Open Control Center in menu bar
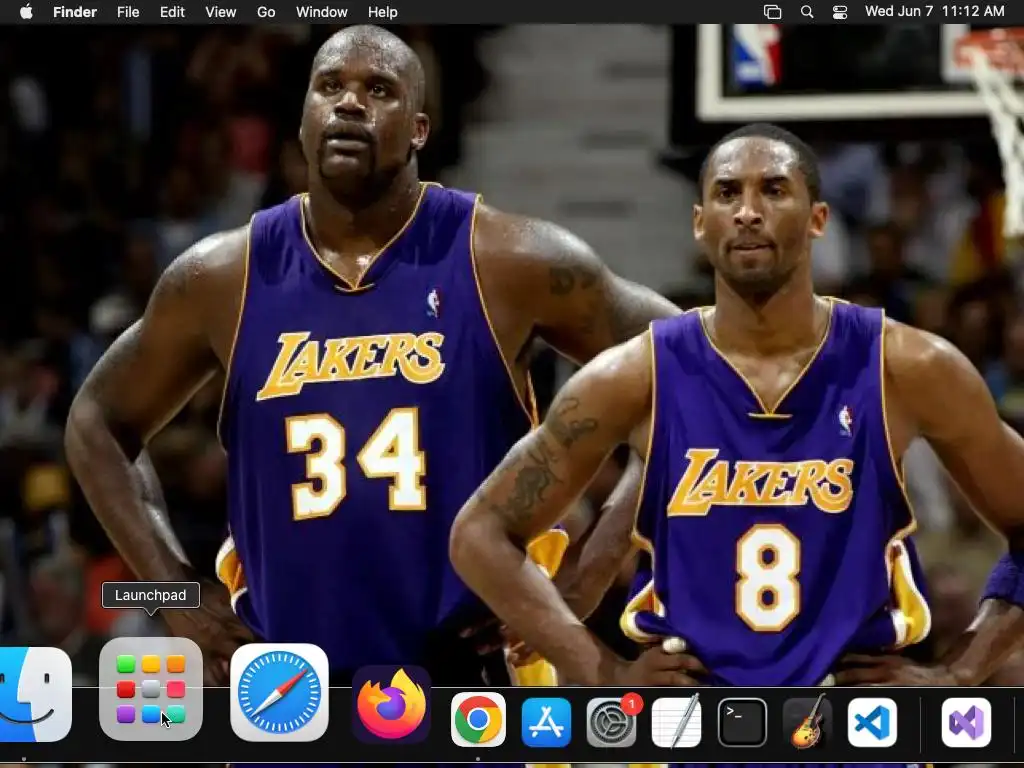Screen dimensions: 1024x768 [x=840, y=12]
